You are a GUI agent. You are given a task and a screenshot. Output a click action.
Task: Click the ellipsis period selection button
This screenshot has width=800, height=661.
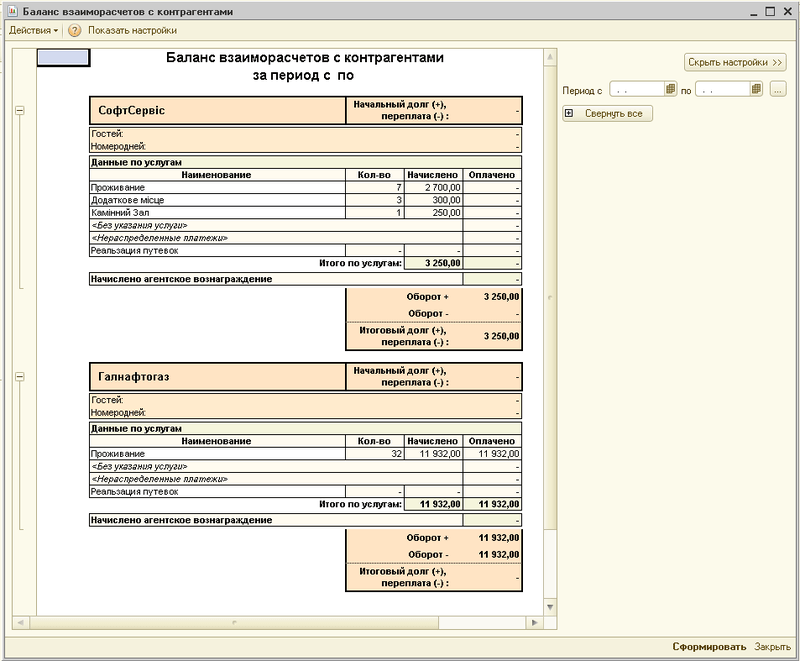pyautogui.click(x=778, y=90)
